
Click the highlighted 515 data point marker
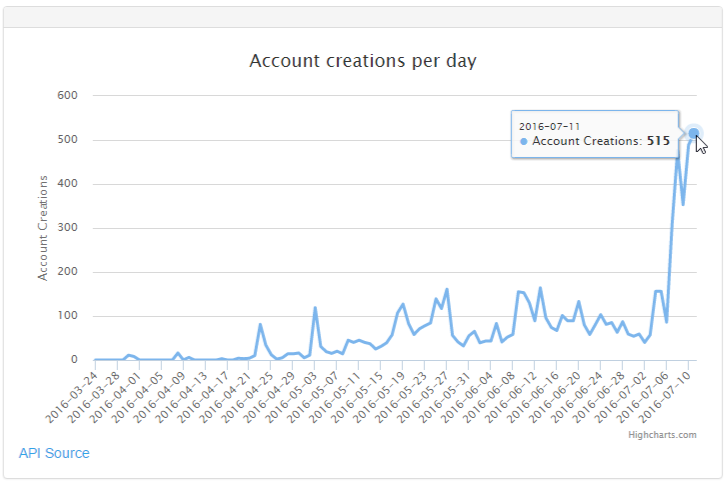pyautogui.click(x=694, y=133)
